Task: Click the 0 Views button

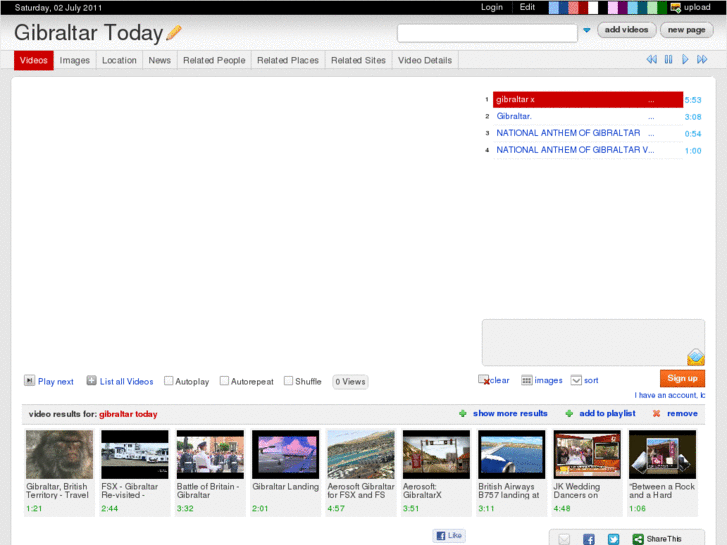Action: (350, 382)
